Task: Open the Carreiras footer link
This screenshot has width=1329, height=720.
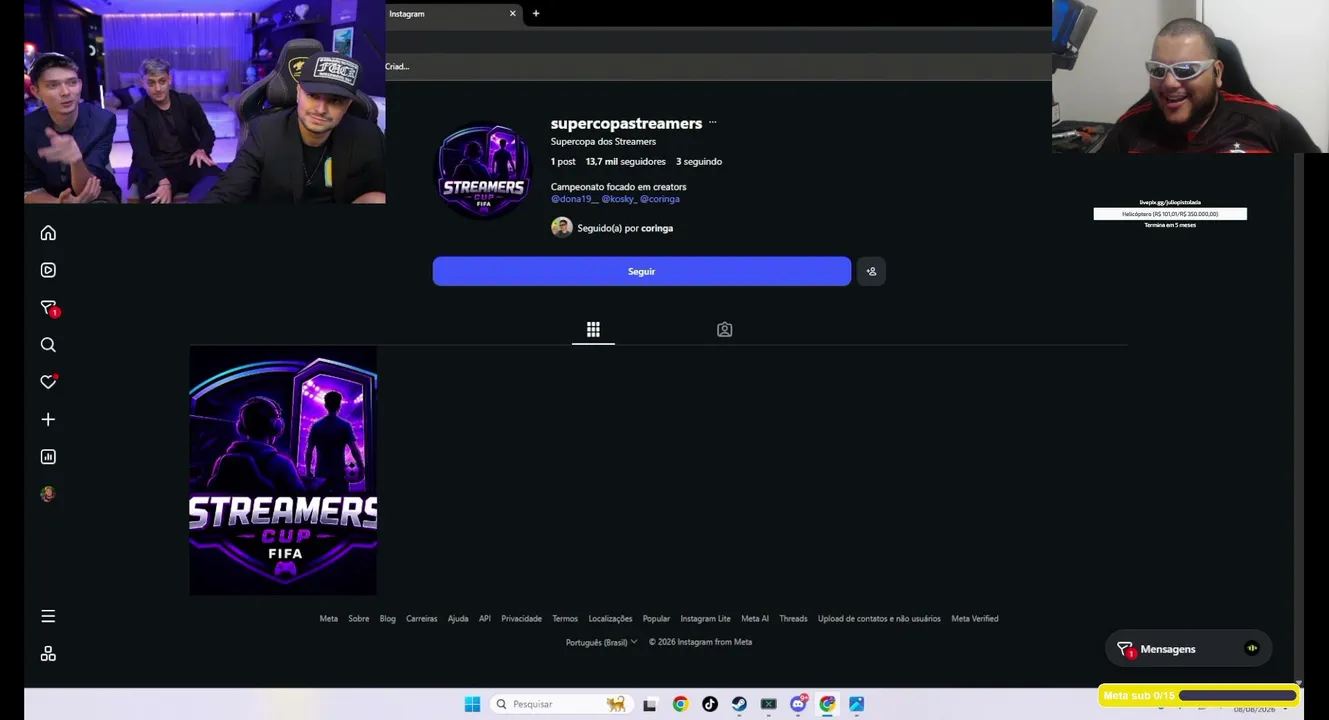Action: [x=422, y=619]
